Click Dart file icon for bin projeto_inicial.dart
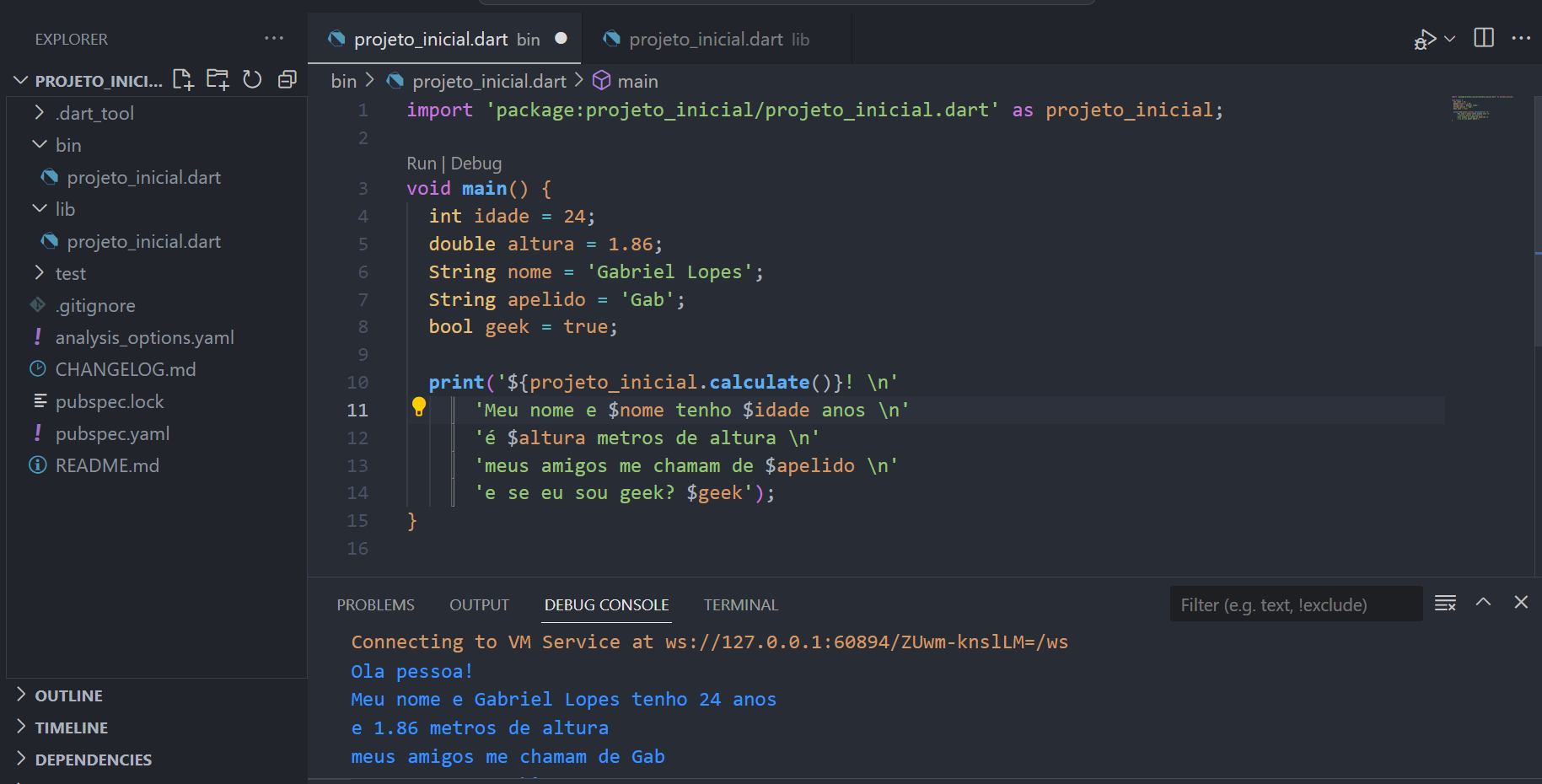This screenshot has width=1542, height=784. point(50,177)
